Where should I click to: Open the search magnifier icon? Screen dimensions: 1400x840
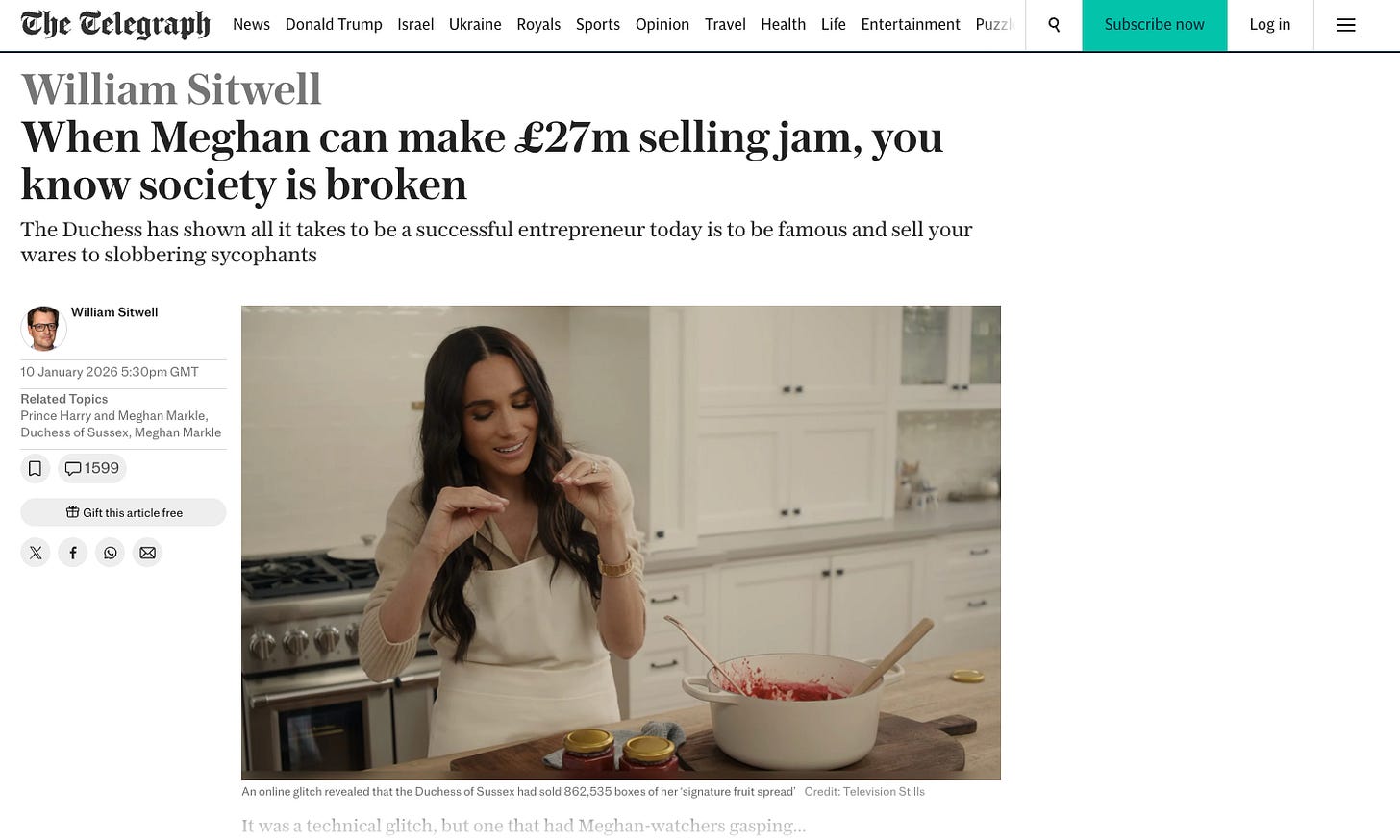point(1054,25)
